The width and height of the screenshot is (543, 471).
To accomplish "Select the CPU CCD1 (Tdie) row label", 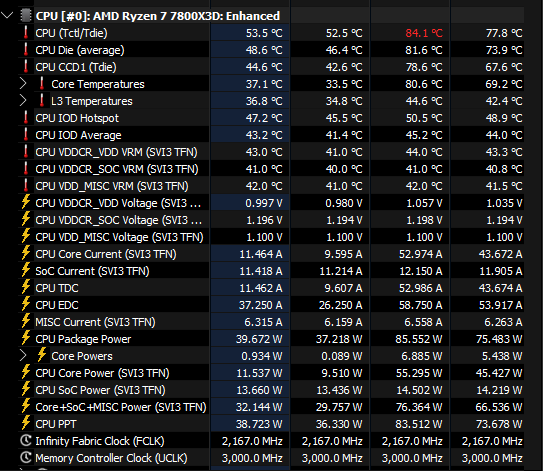I will pyautogui.click(x=76, y=67).
